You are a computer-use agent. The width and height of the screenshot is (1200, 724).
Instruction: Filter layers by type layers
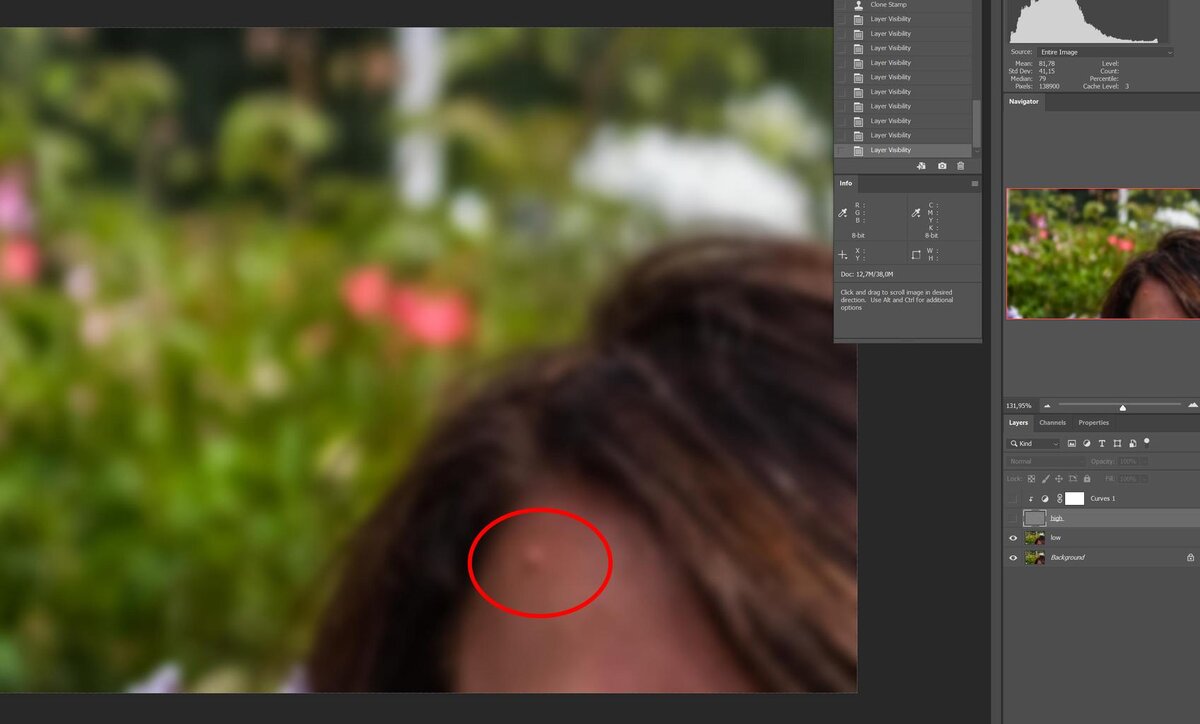tap(1102, 443)
